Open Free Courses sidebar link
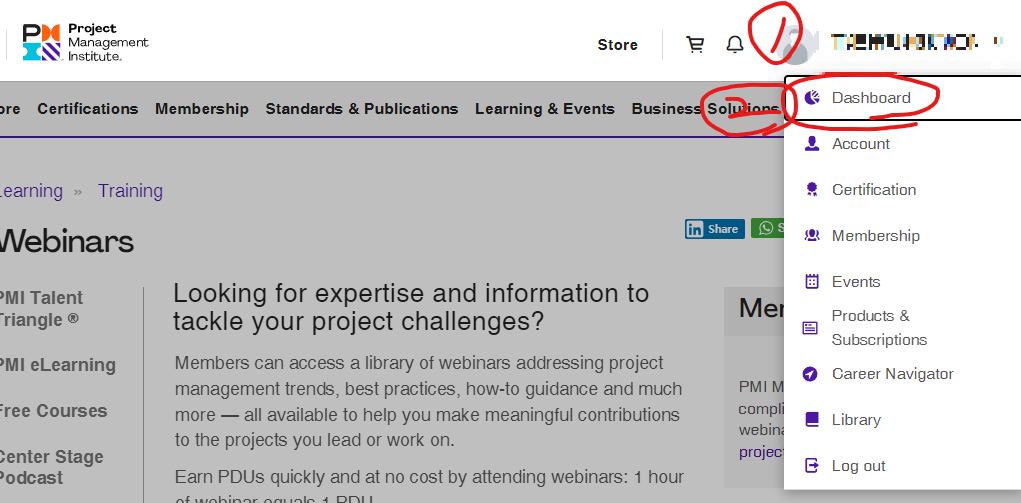1021x503 pixels. pyautogui.click(x=53, y=411)
